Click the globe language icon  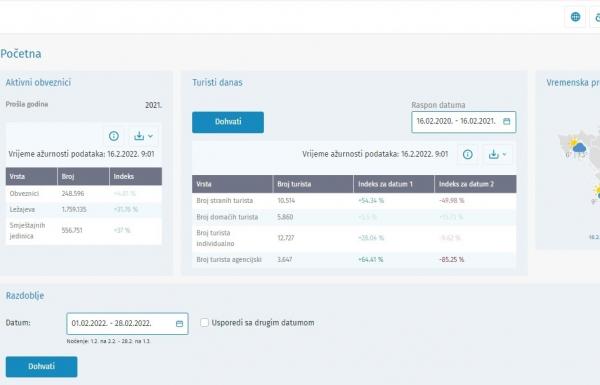[575, 17]
